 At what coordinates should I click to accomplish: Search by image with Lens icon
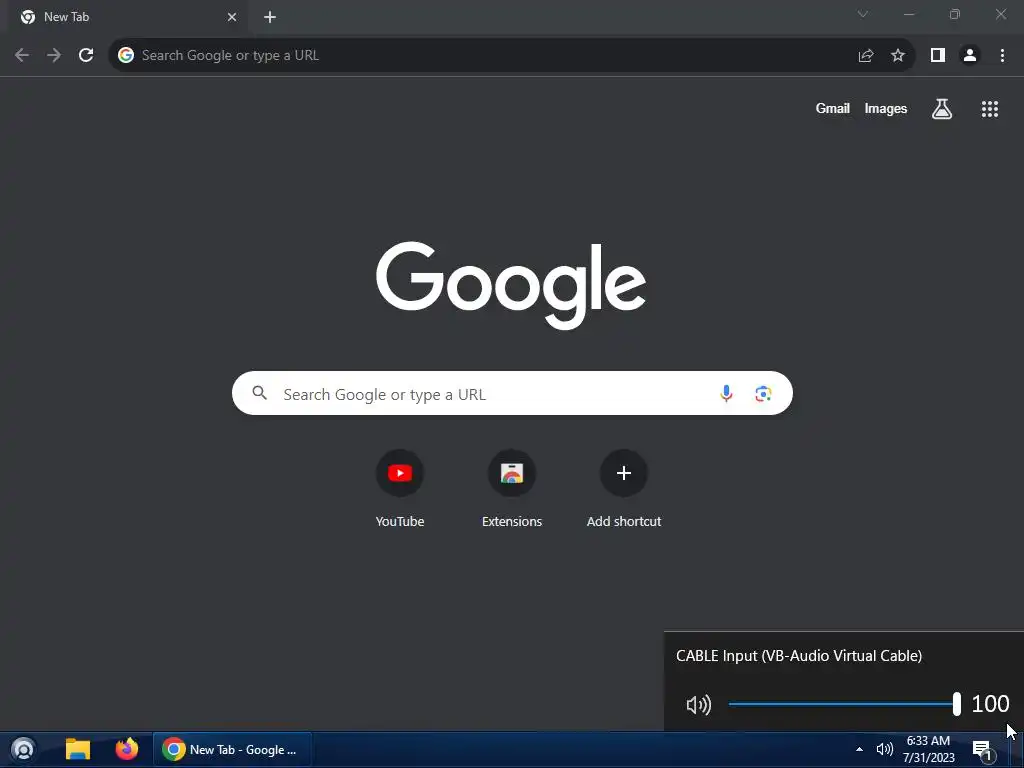tap(763, 394)
